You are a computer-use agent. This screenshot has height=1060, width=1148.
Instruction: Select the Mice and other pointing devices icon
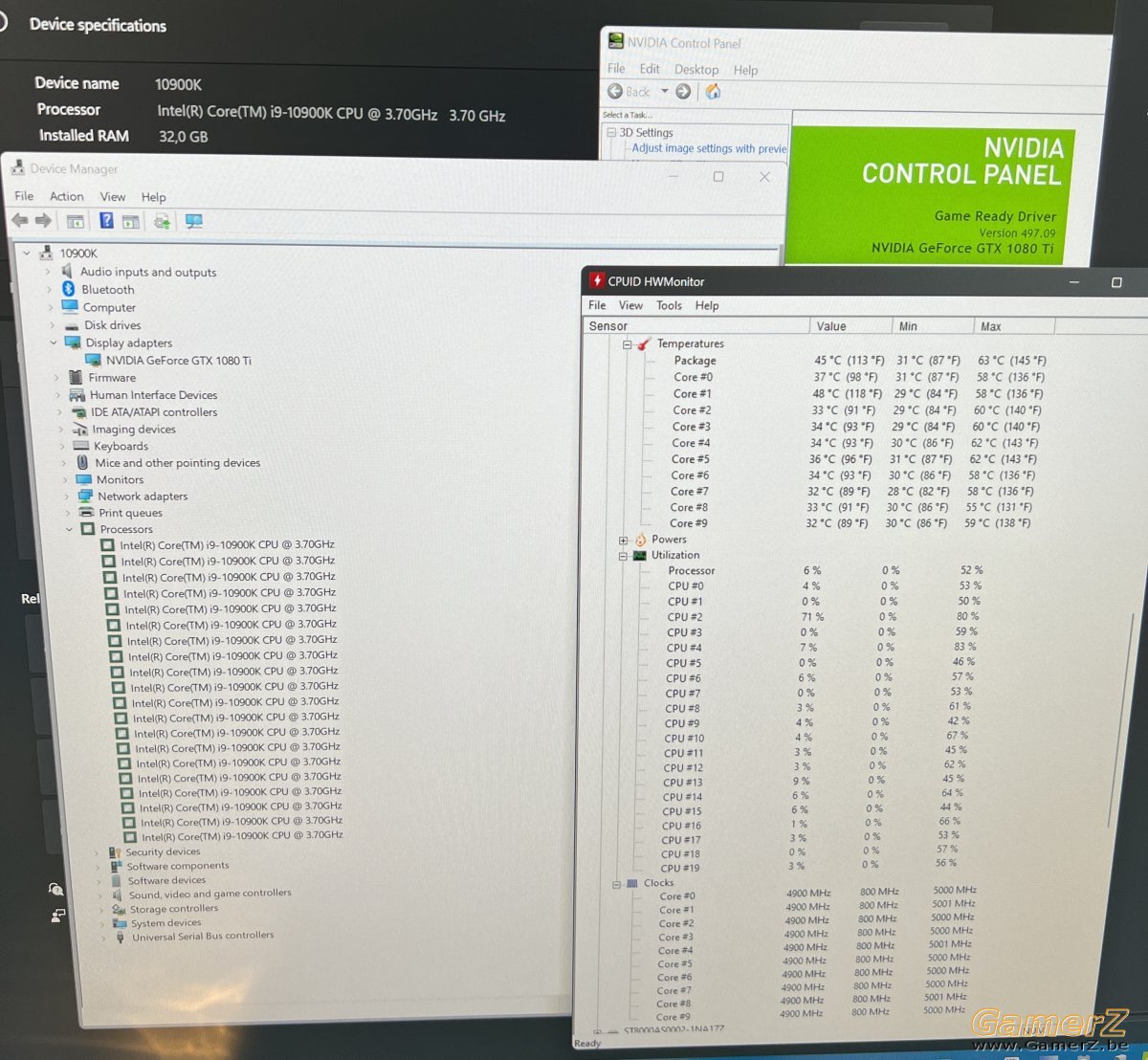coord(83,462)
